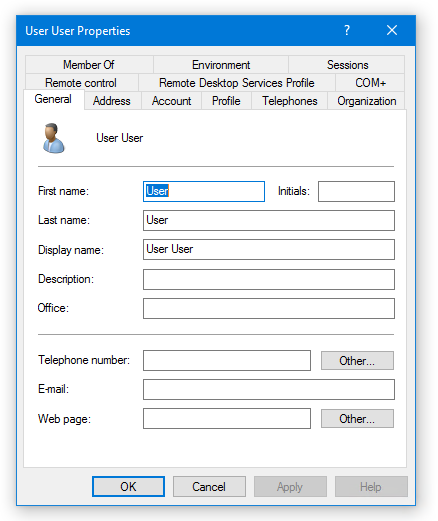Open the Account tab
Screen dimensions: 438x521
[x=171, y=101]
